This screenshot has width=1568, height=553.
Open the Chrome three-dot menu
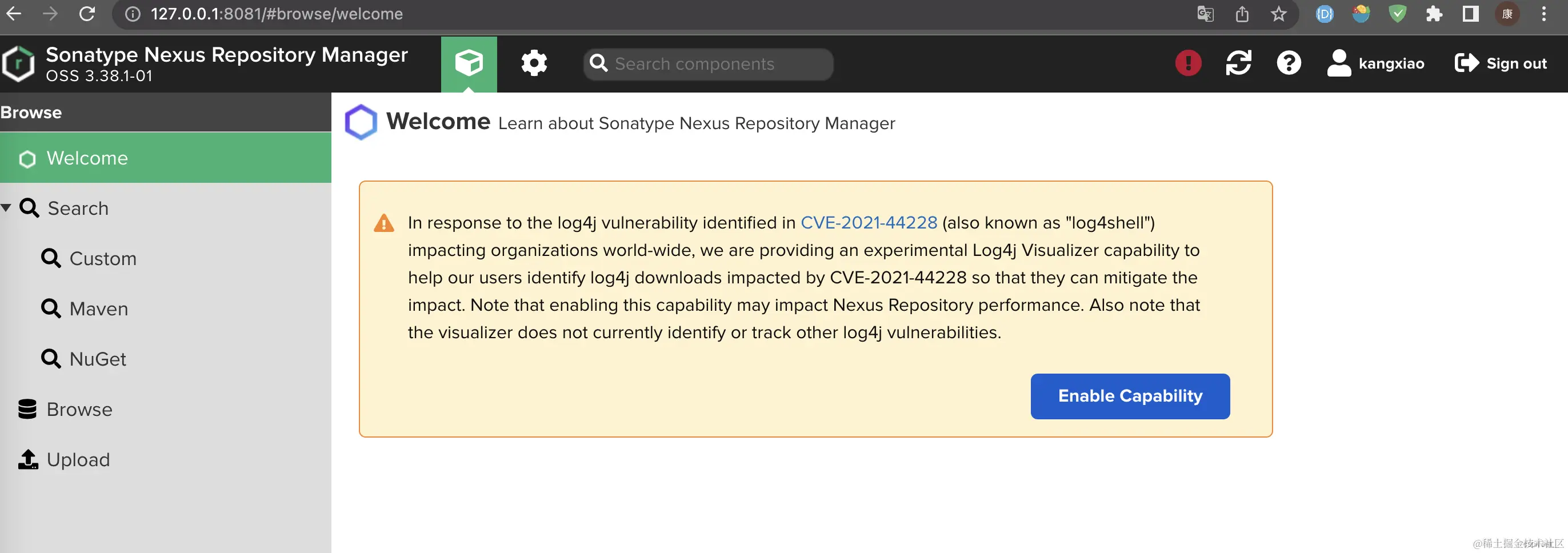pos(1543,14)
